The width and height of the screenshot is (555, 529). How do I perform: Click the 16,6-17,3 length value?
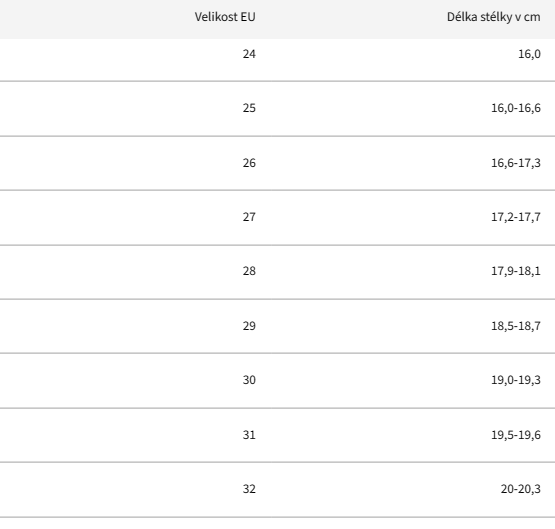(x=516, y=163)
